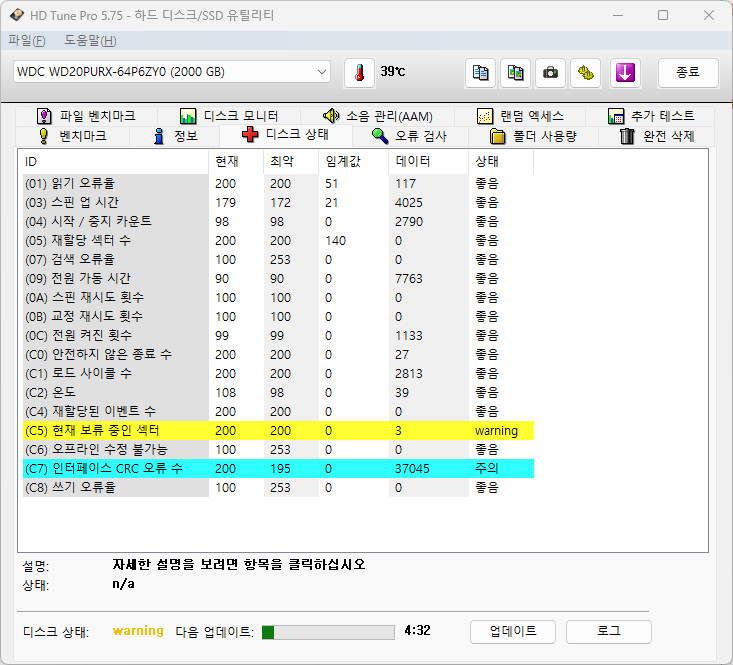Click the HD Tune Pro title bar icon

click(17, 15)
